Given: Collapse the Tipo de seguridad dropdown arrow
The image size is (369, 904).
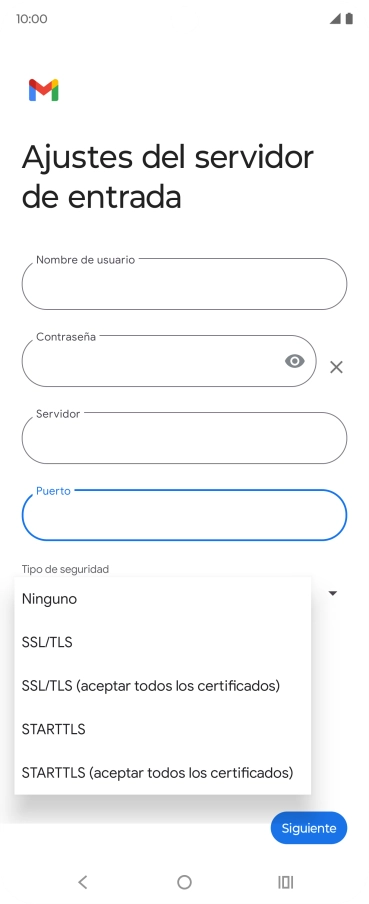Looking at the screenshot, I should (333, 593).
